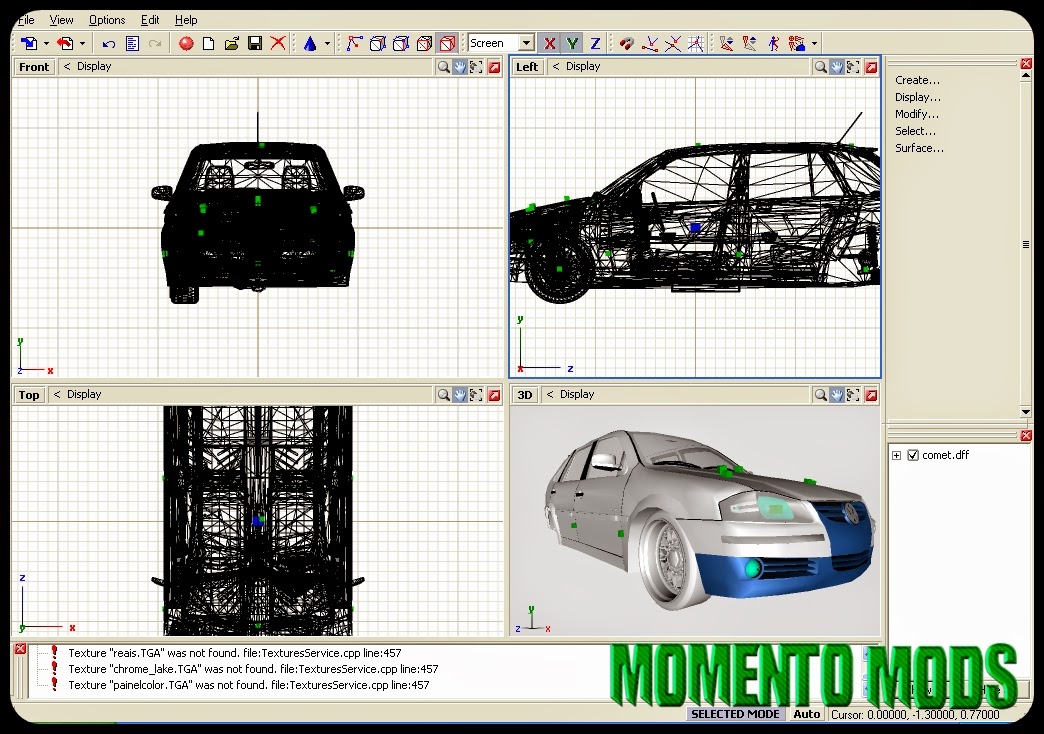
Task: Select the Save icon in the toolbar
Action: [x=255, y=43]
